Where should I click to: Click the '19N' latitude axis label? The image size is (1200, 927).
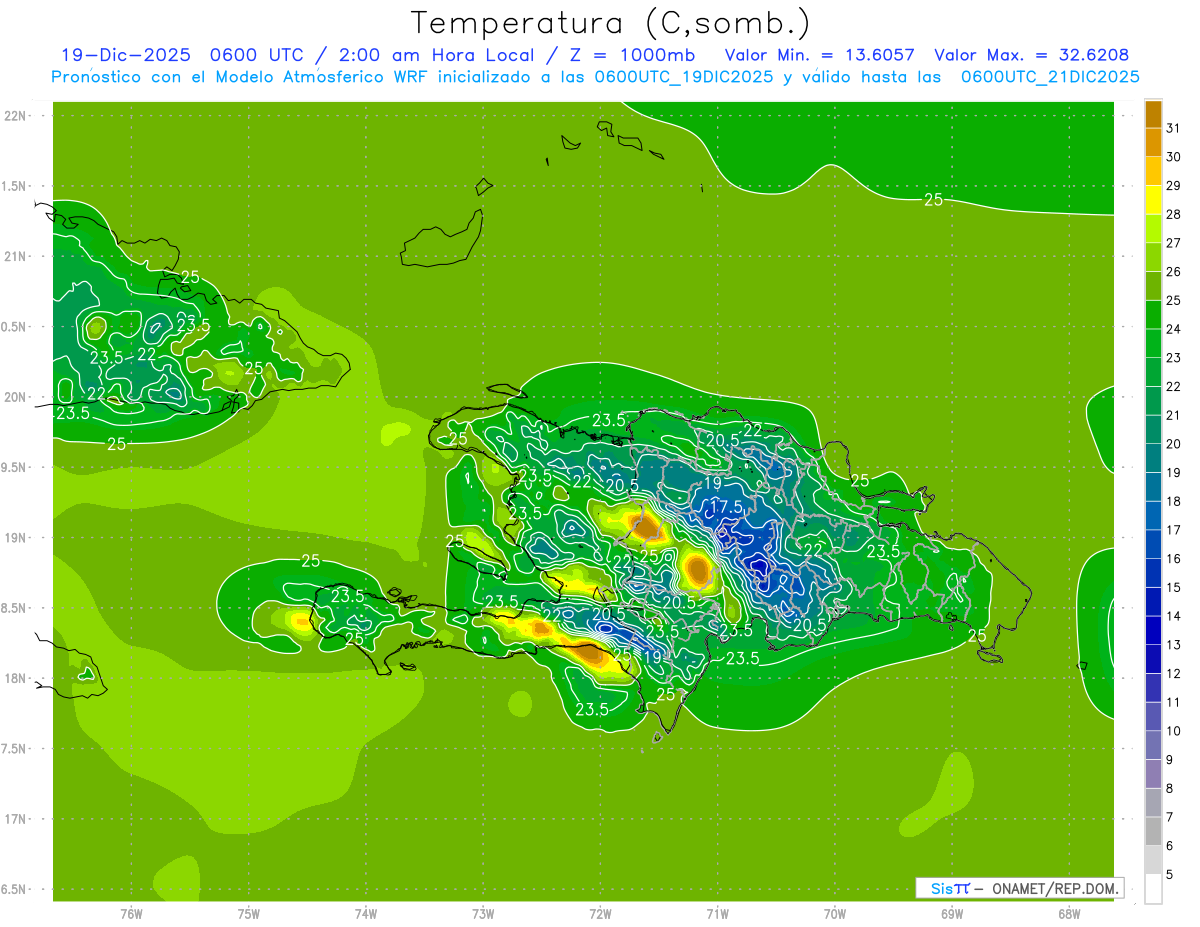coord(15,537)
